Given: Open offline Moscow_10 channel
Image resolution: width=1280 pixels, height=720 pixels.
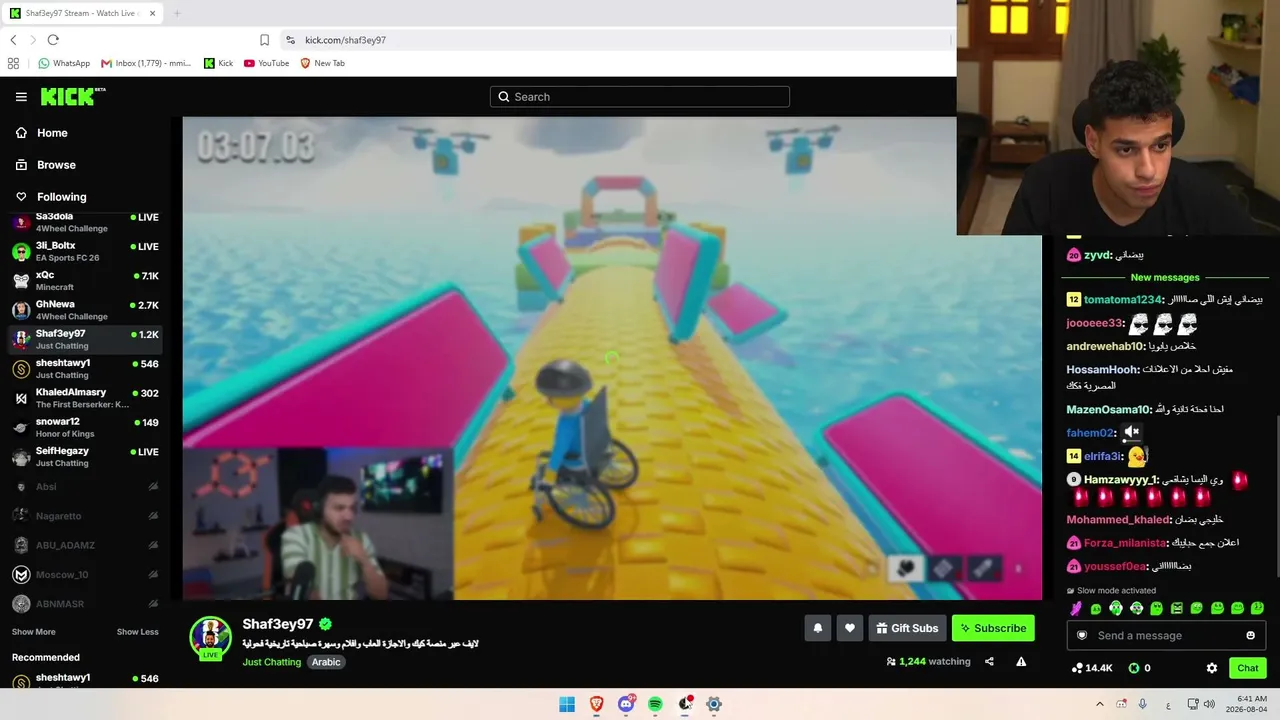Looking at the screenshot, I should tap(86, 575).
